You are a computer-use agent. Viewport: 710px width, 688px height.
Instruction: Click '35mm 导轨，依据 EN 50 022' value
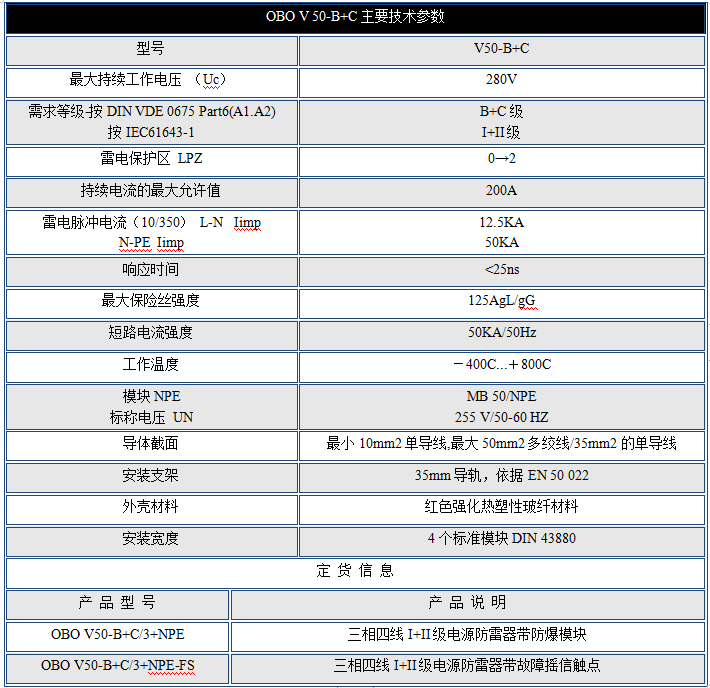tap(502, 476)
